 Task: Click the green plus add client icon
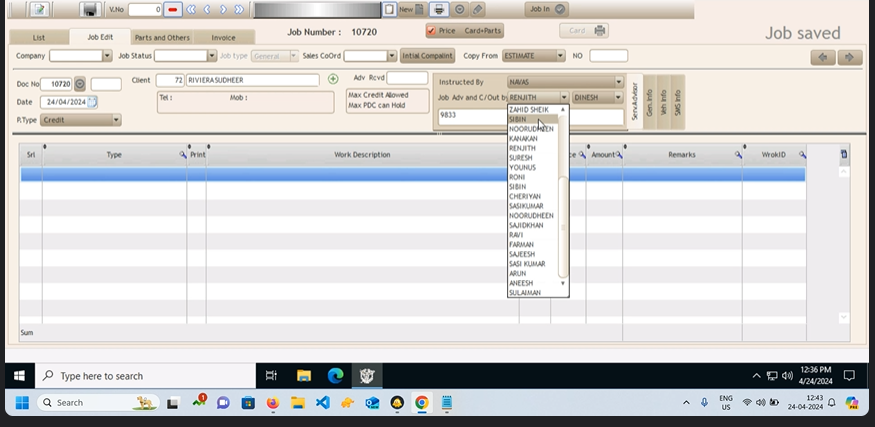click(333, 79)
